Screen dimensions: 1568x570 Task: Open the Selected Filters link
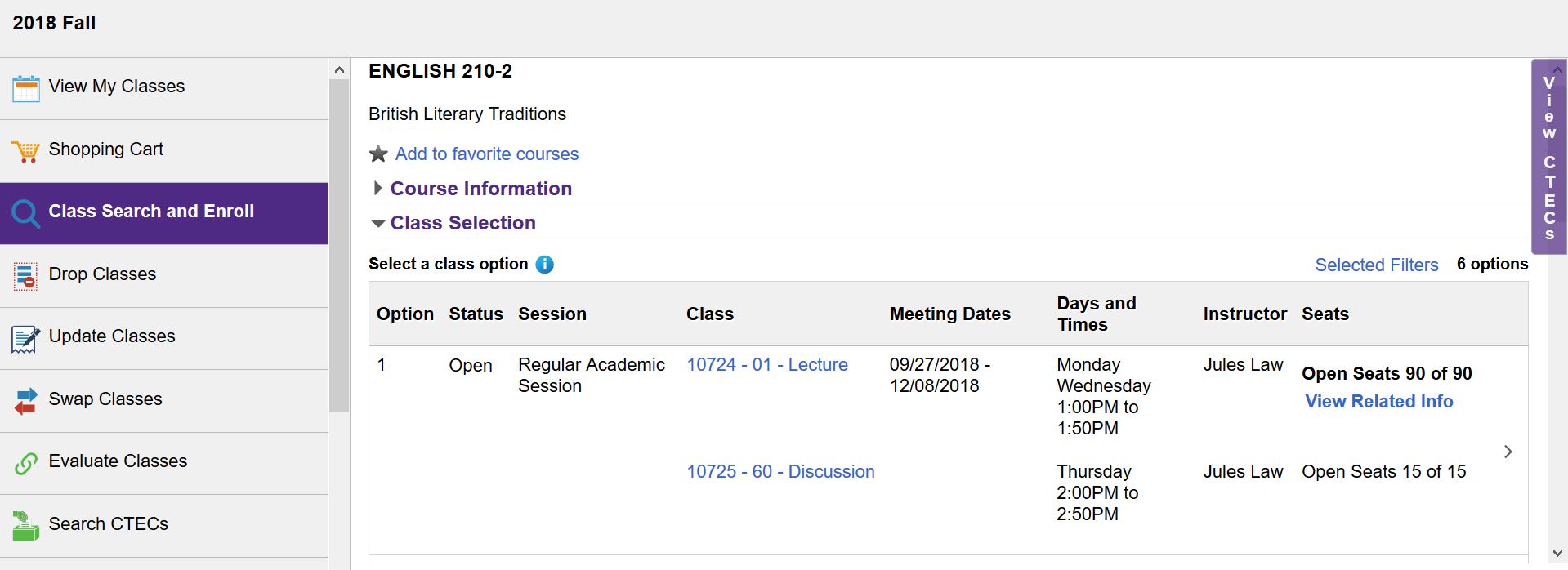coord(1377,265)
